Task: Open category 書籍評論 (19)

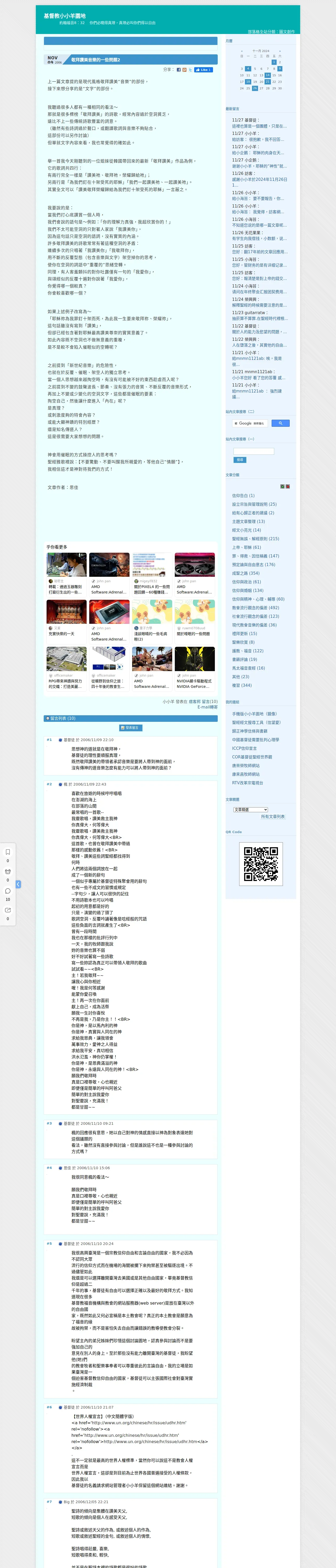Action: 244,659
